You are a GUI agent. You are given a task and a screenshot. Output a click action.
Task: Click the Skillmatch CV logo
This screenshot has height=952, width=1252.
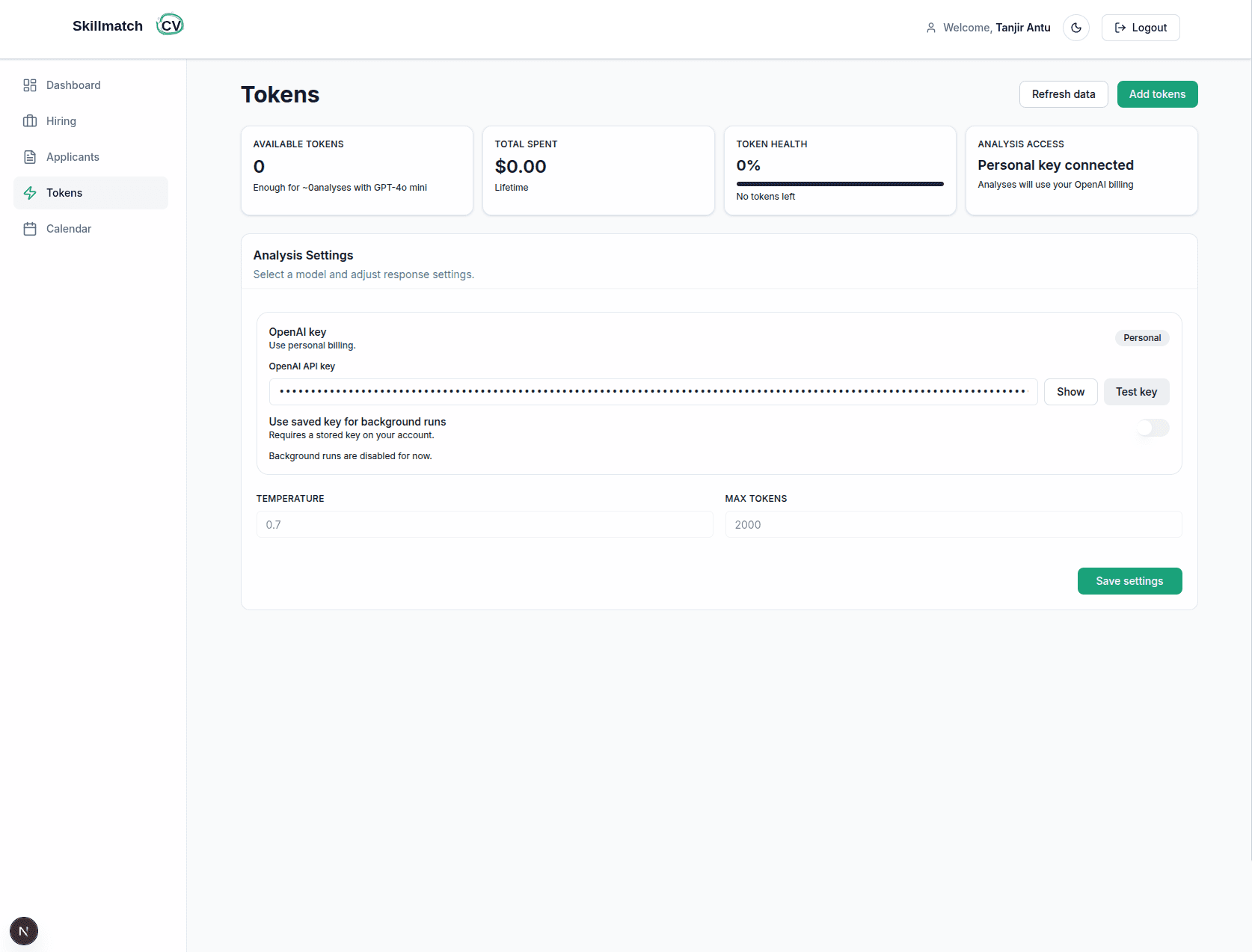click(127, 25)
